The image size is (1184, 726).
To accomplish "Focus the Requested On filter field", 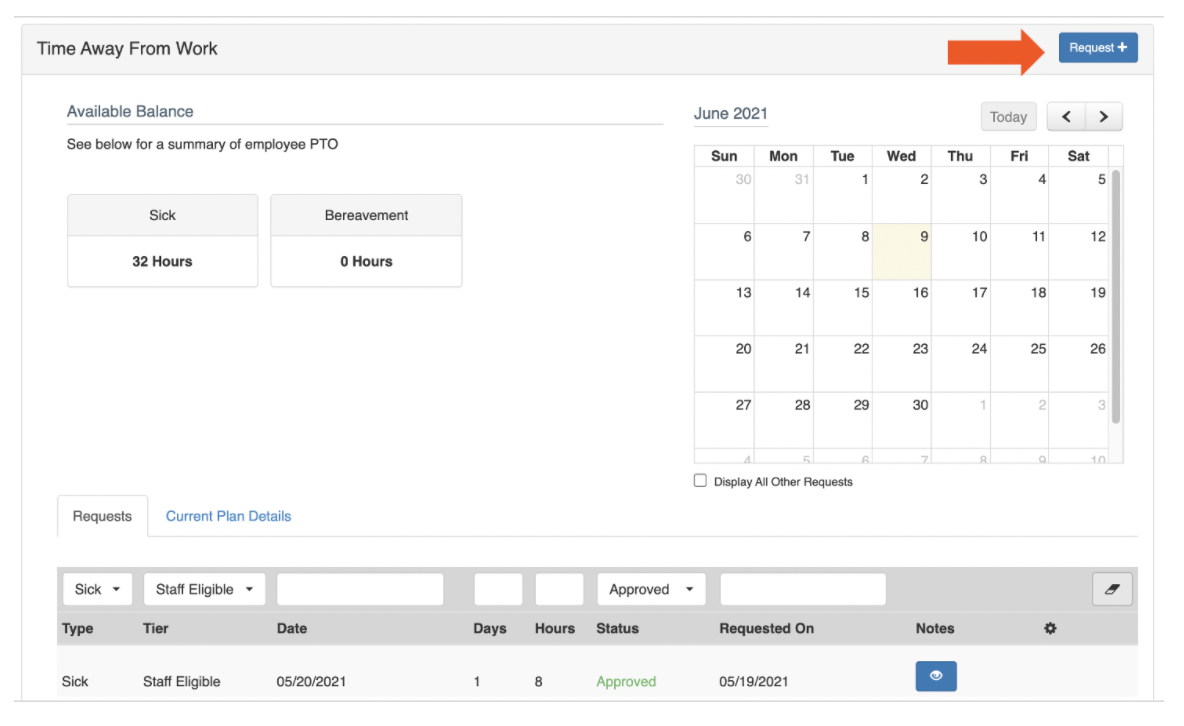I will pyautogui.click(x=803, y=590).
